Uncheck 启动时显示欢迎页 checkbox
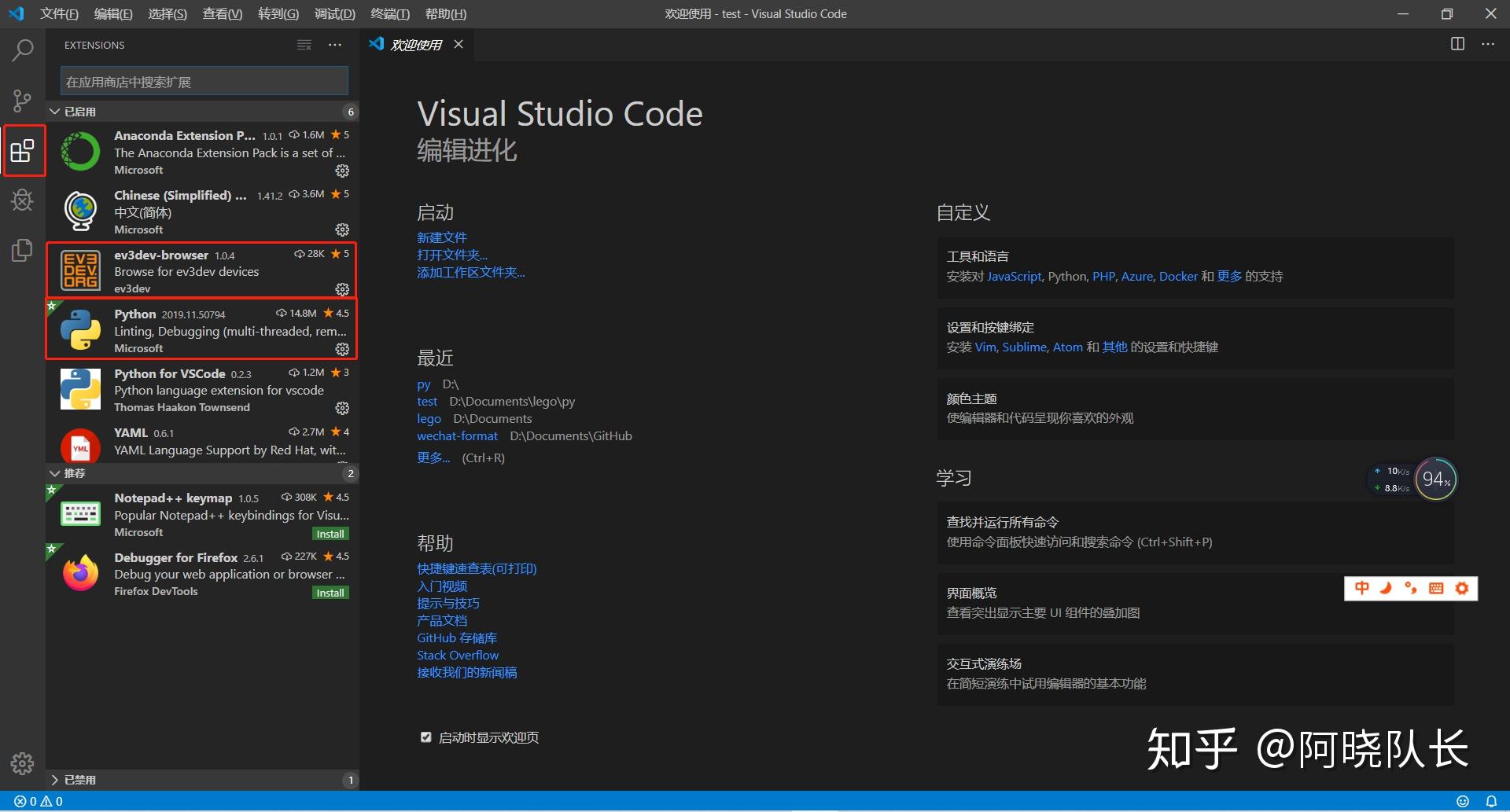 (425, 737)
